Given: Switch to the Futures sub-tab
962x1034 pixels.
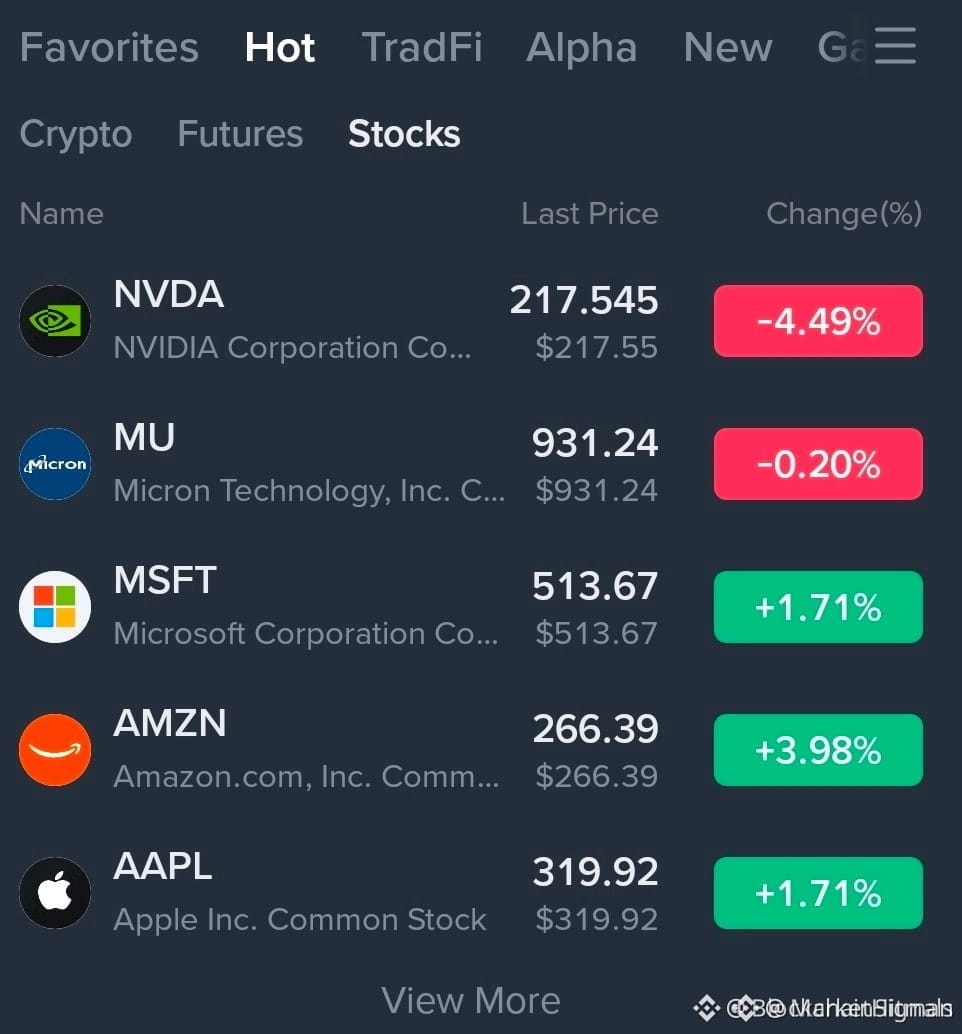Looking at the screenshot, I should click(x=240, y=134).
